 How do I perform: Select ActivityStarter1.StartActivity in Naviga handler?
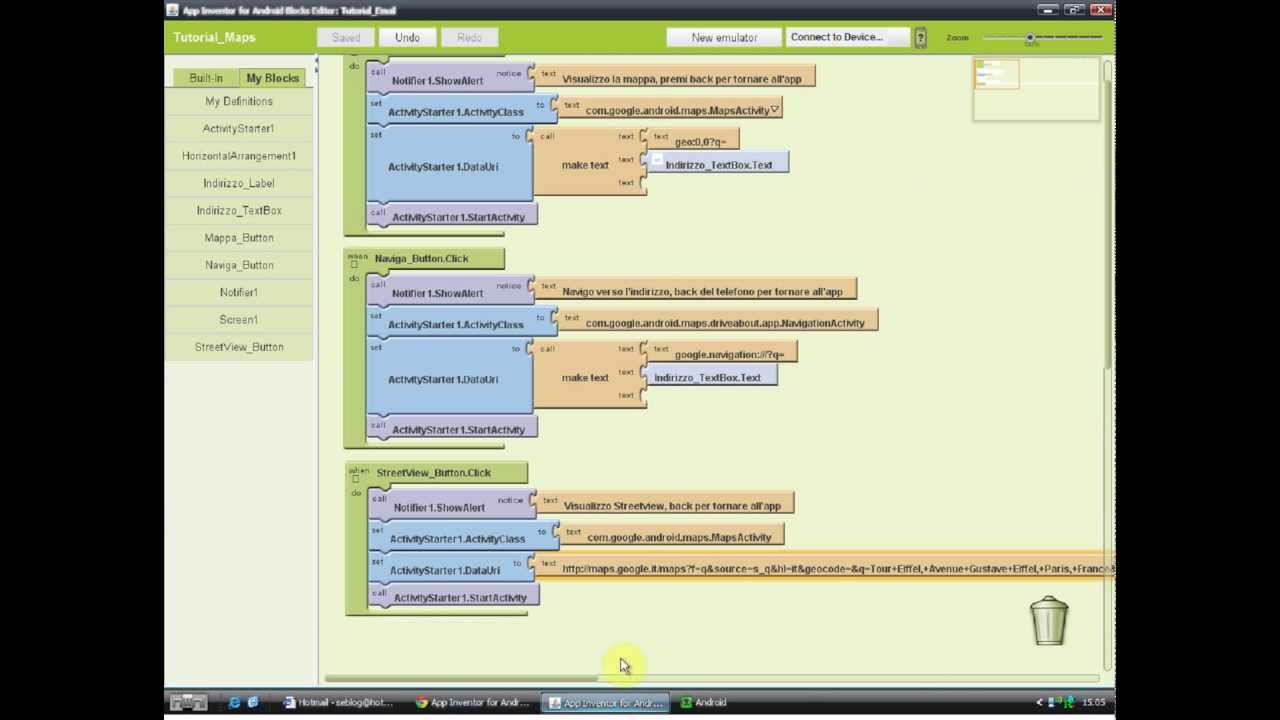(452, 429)
